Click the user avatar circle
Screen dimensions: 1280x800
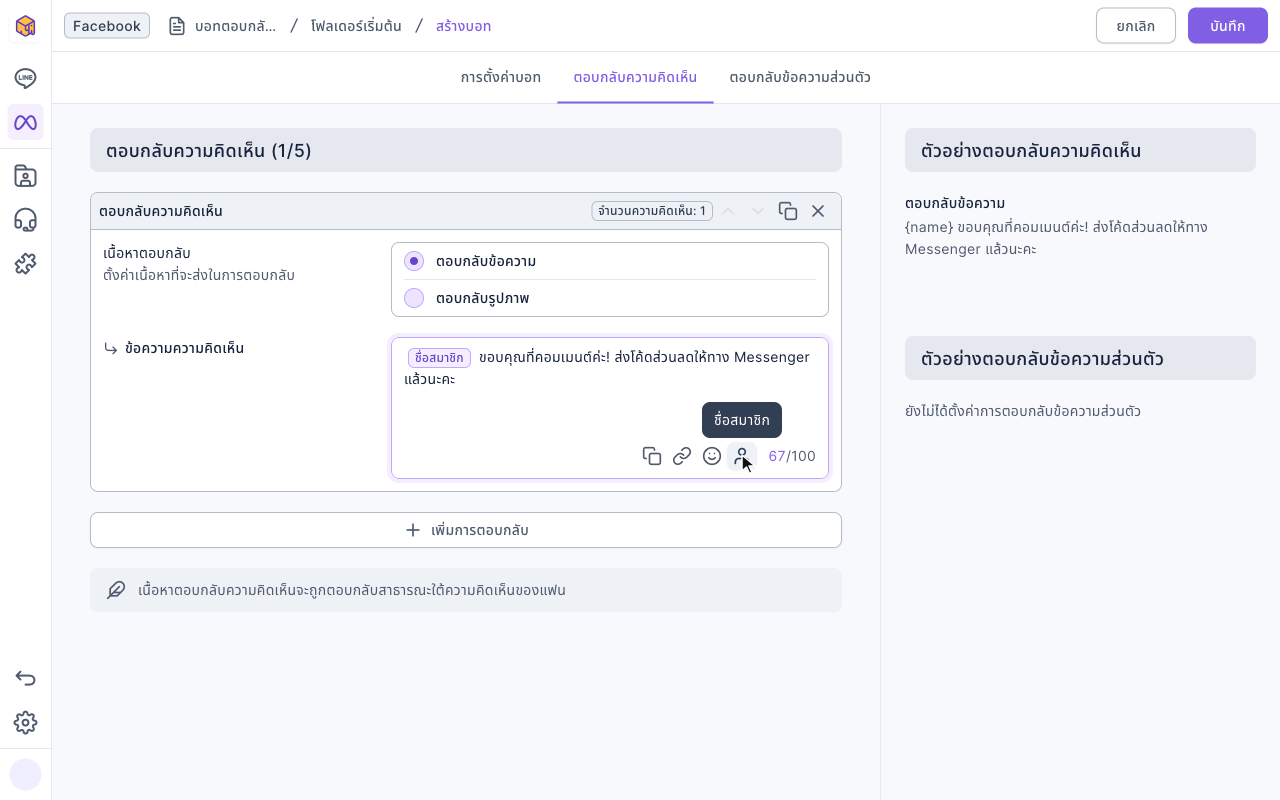point(26,774)
